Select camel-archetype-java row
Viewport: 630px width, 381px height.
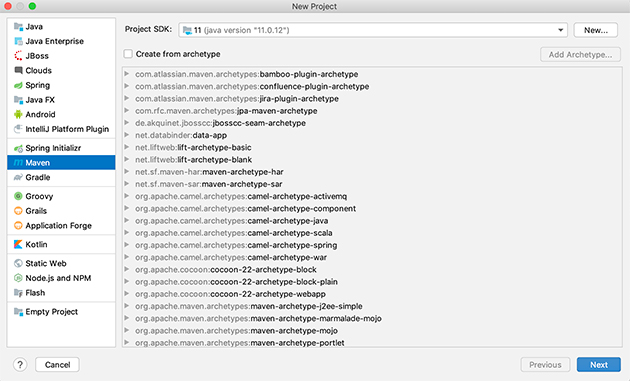coord(372,221)
